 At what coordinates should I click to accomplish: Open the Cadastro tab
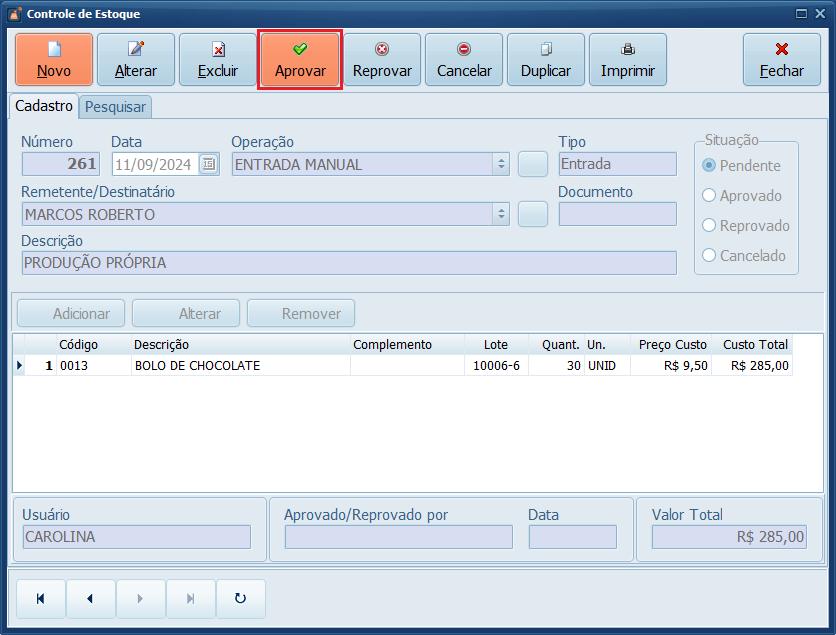click(44, 105)
